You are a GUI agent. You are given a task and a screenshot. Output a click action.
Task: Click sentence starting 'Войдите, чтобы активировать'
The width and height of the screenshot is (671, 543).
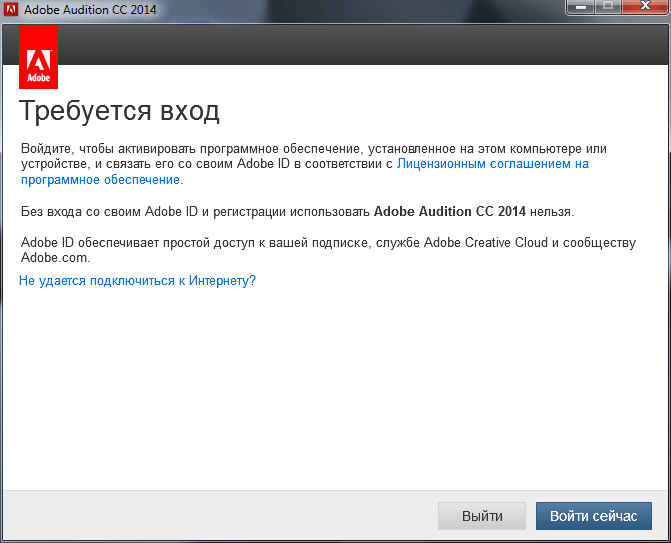[314, 164]
